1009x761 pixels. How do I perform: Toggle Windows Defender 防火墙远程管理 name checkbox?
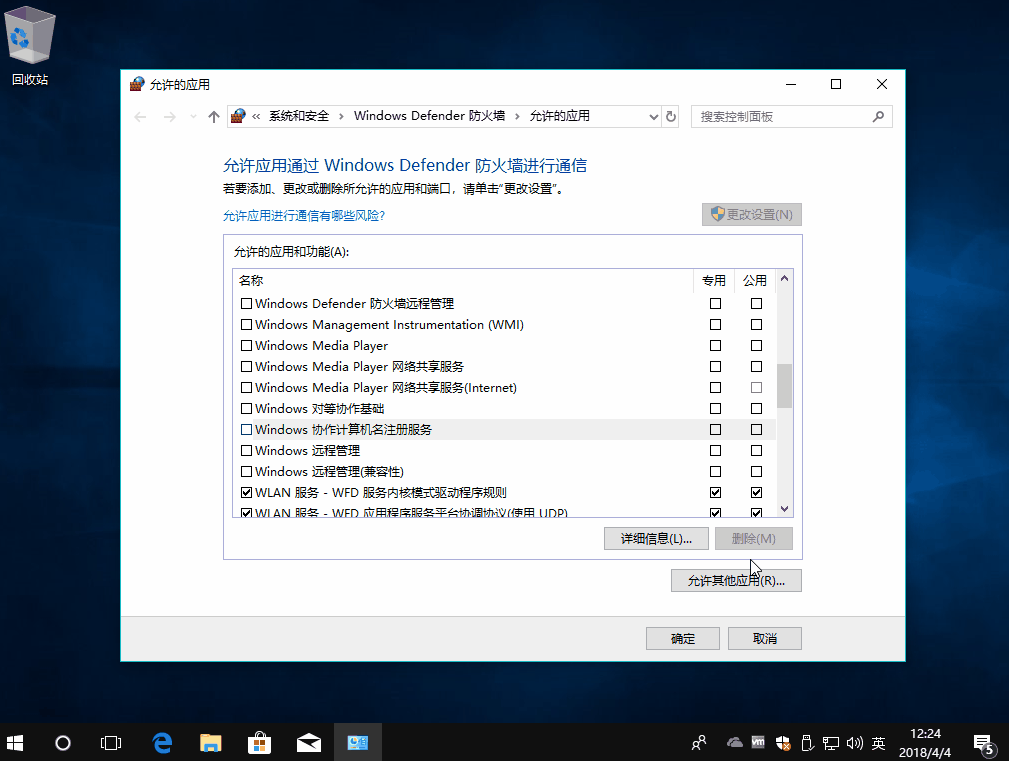pyautogui.click(x=246, y=303)
